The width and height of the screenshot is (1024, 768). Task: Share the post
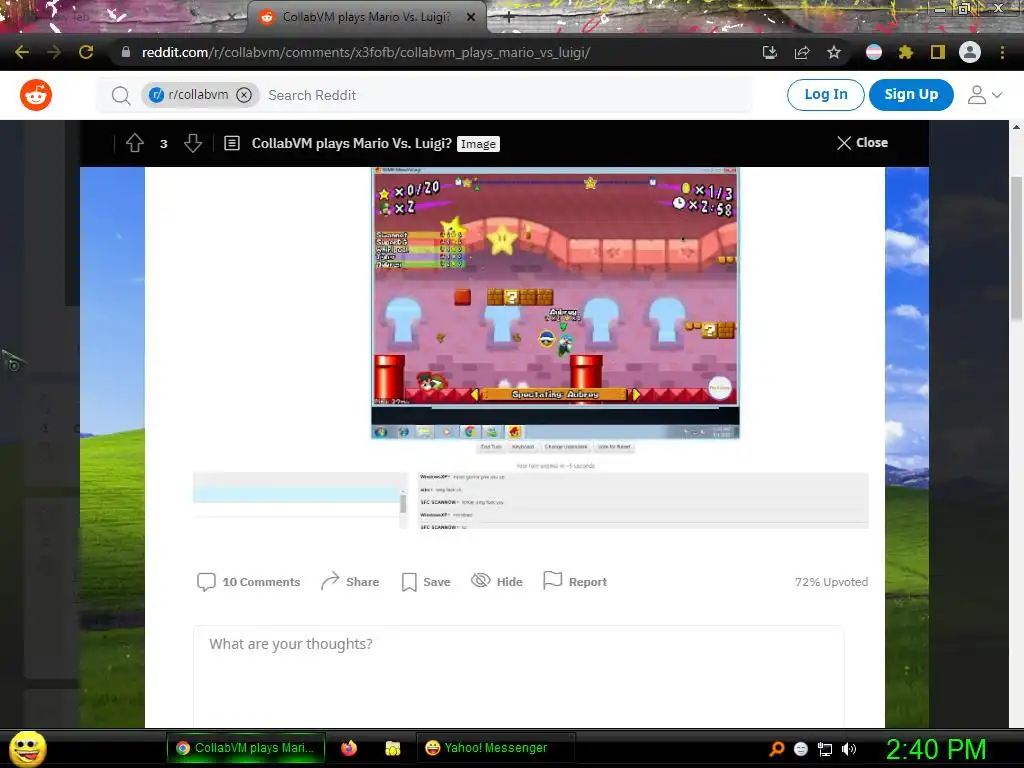(350, 582)
